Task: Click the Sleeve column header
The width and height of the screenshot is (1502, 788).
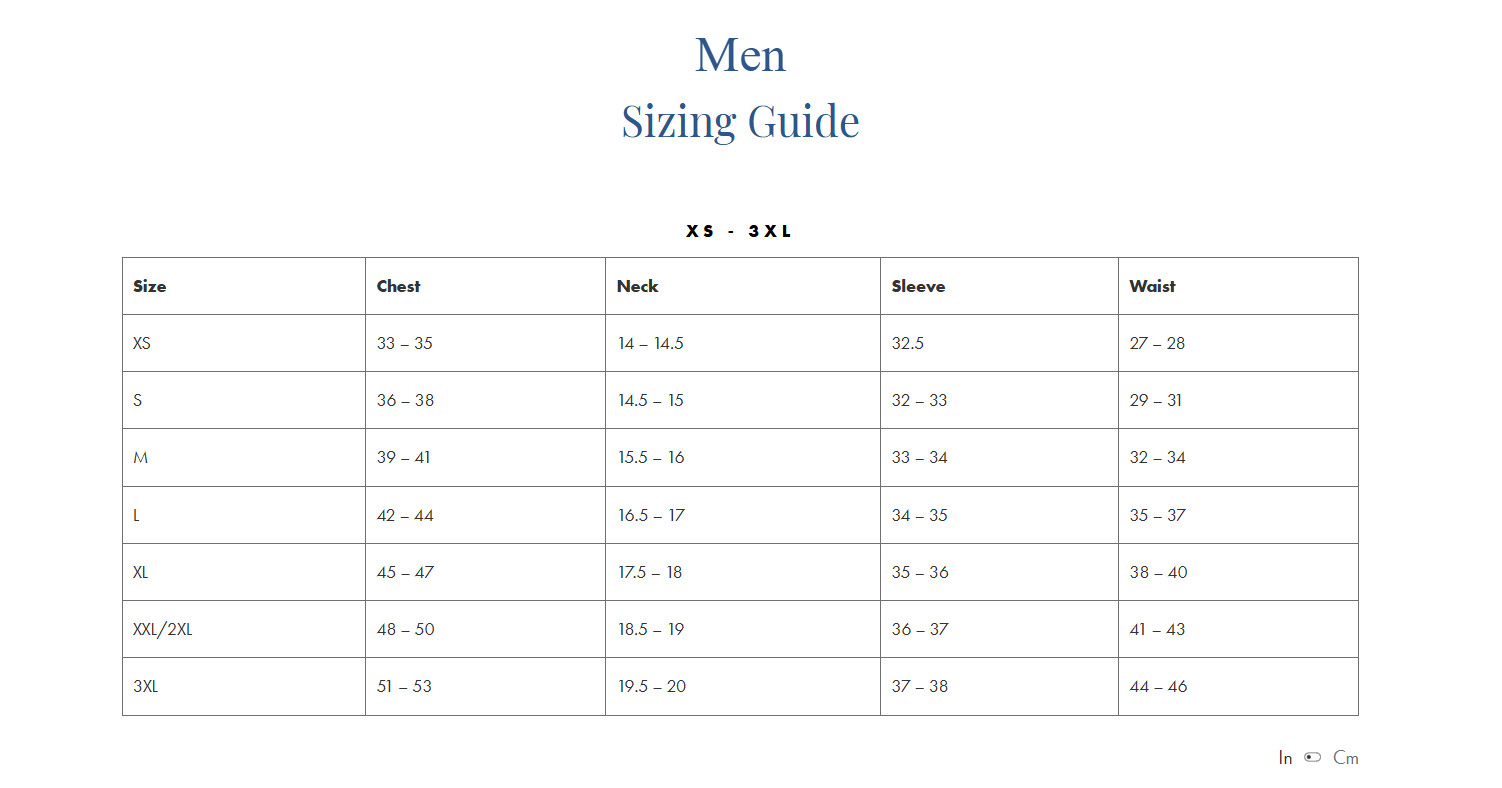Action: click(x=918, y=286)
